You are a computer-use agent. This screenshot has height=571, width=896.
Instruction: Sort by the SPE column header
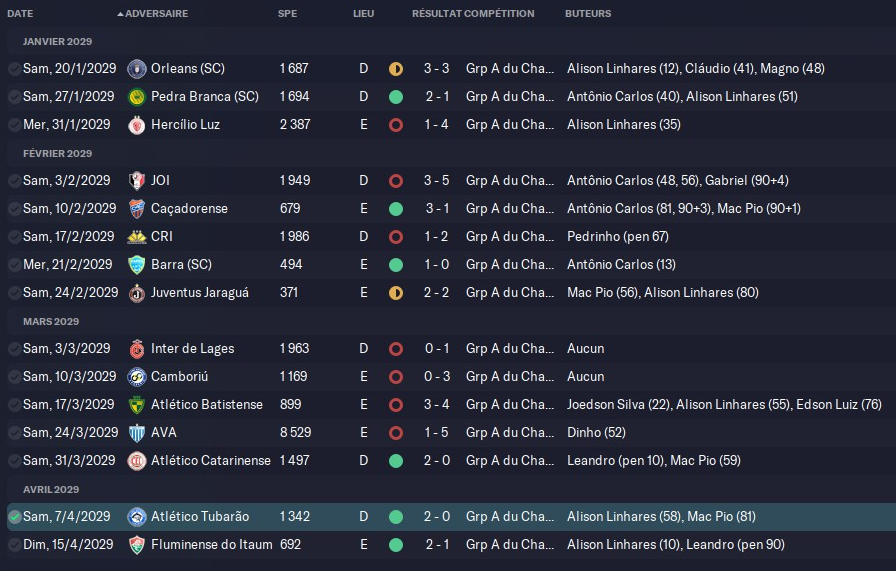pos(287,14)
